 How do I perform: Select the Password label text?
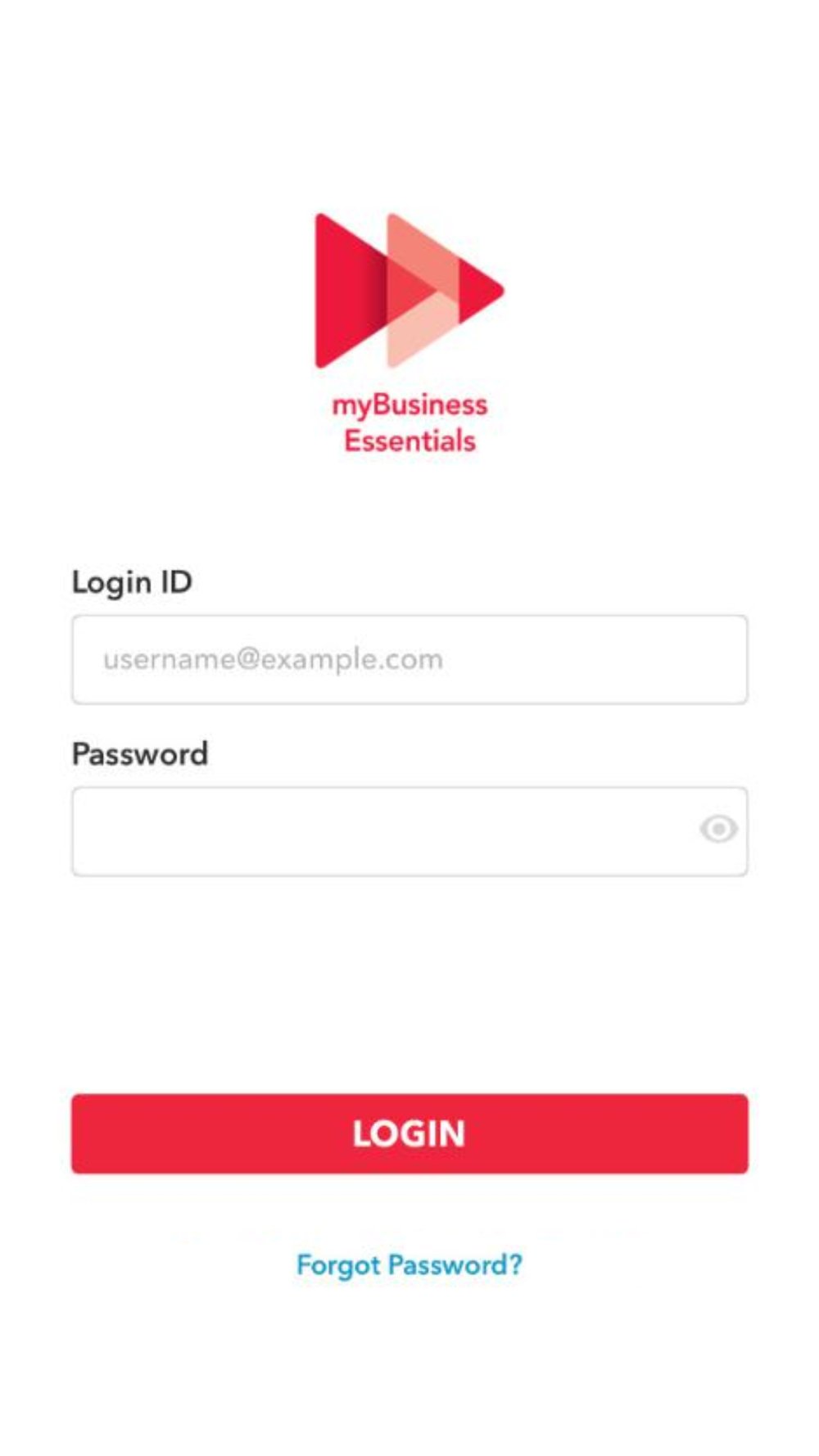(140, 753)
